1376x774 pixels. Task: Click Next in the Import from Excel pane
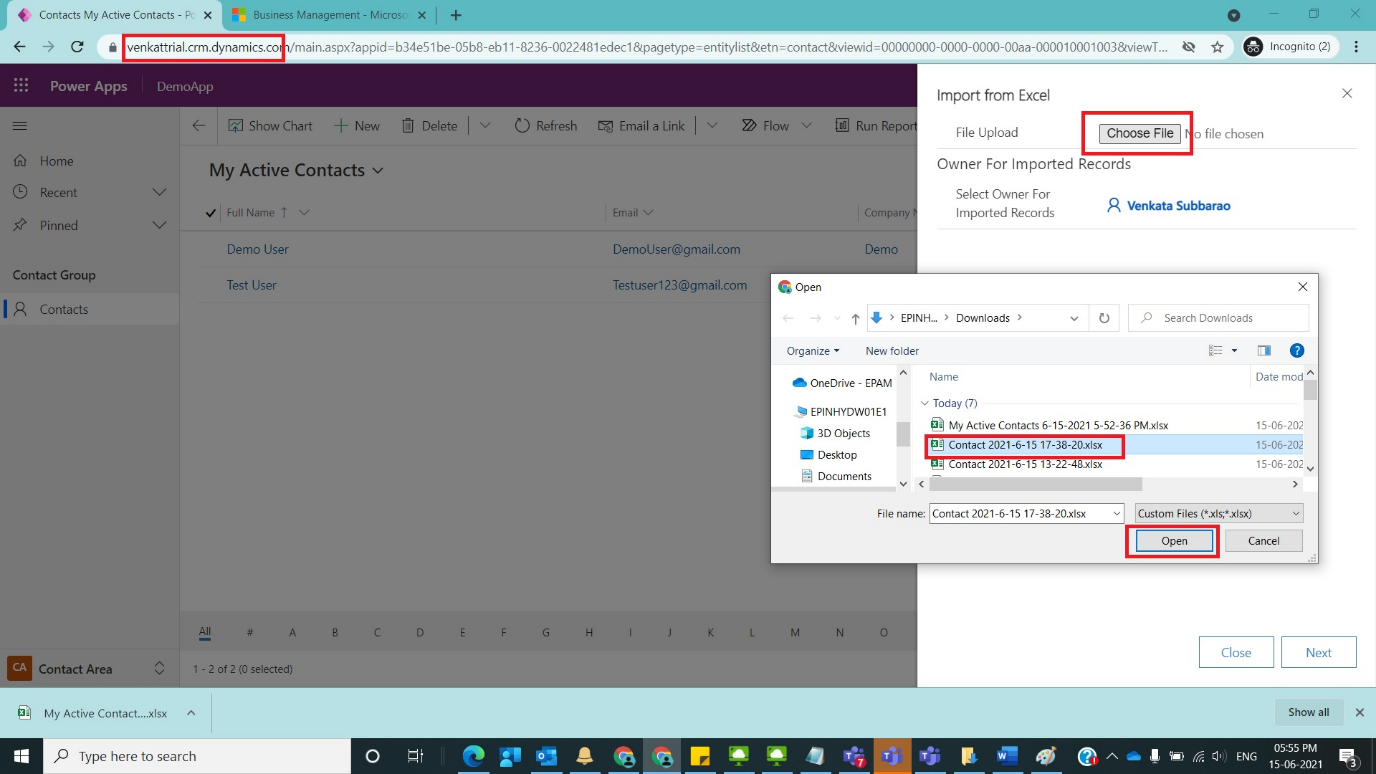tap(1318, 652)
